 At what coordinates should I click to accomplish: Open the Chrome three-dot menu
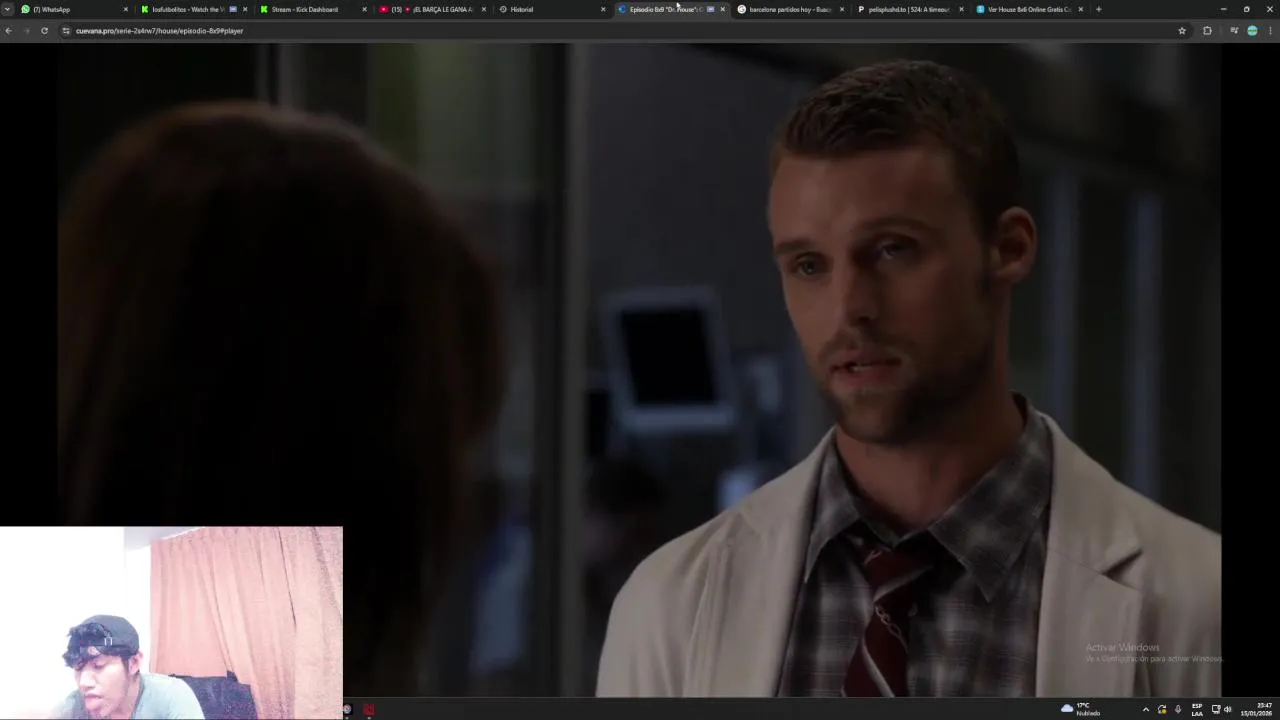coord(1270,31)
